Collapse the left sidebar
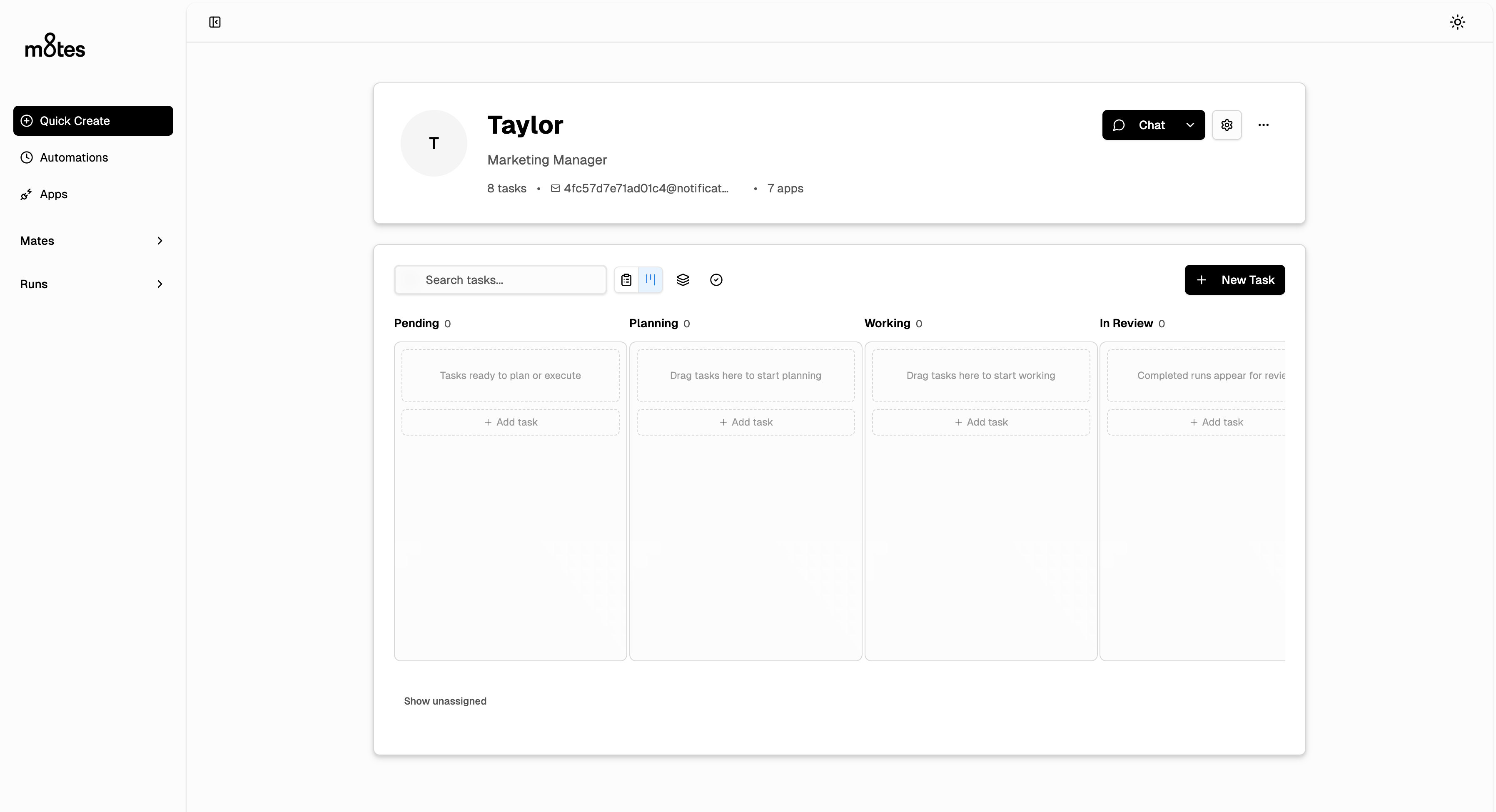1496x812 pixels. pos(214,22)
